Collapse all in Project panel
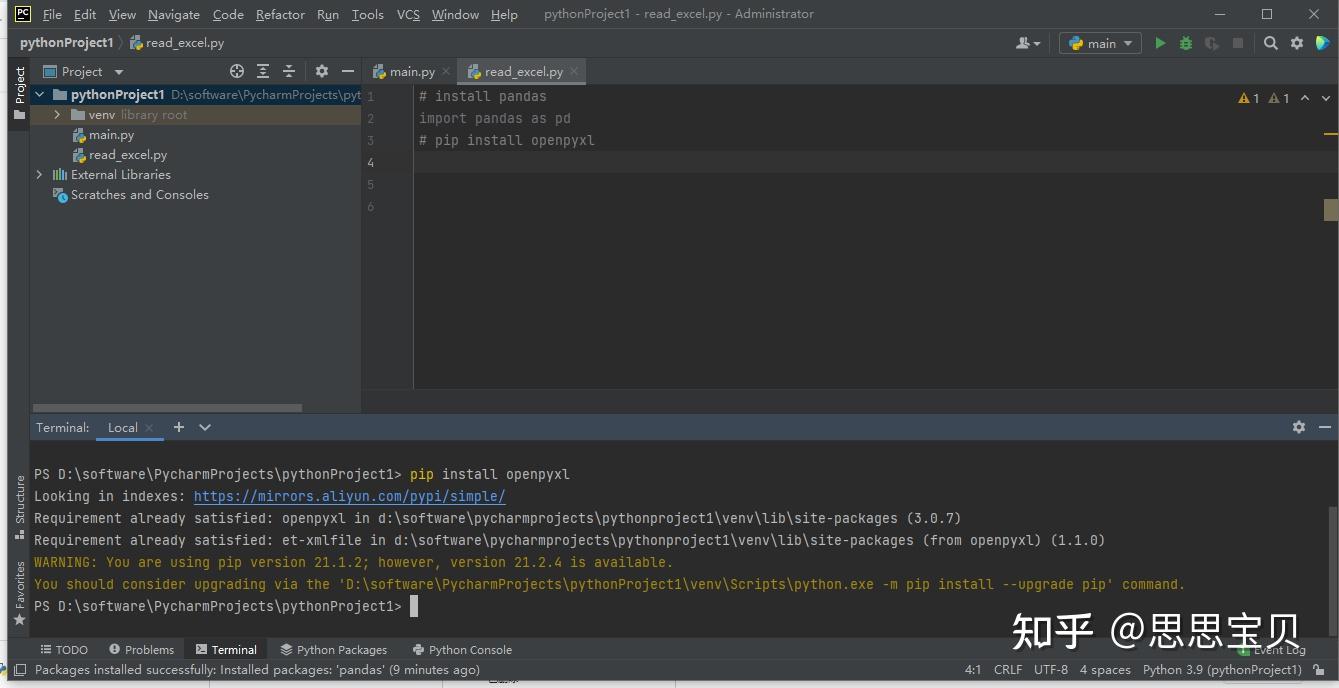Image resolution: width=1339 pixels, height=688 pixels. point(289,71)
